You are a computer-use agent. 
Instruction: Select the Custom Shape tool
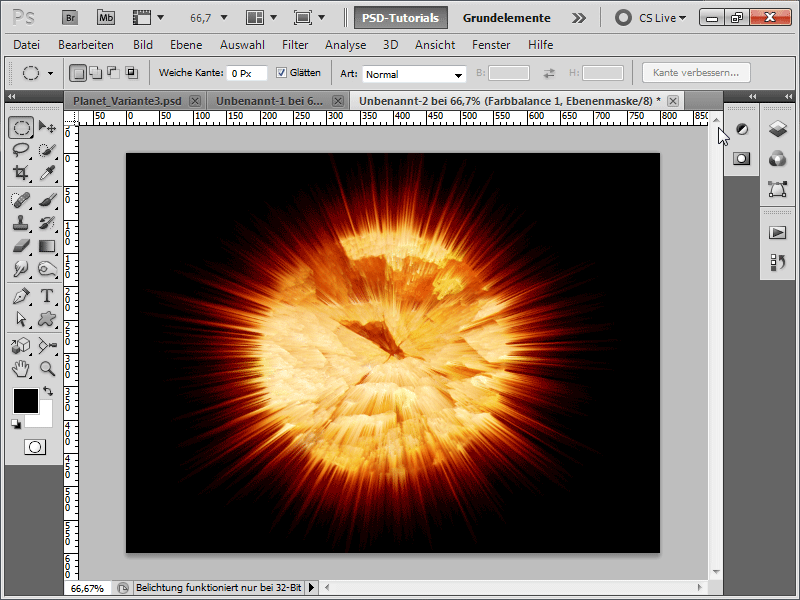(47, 319)
